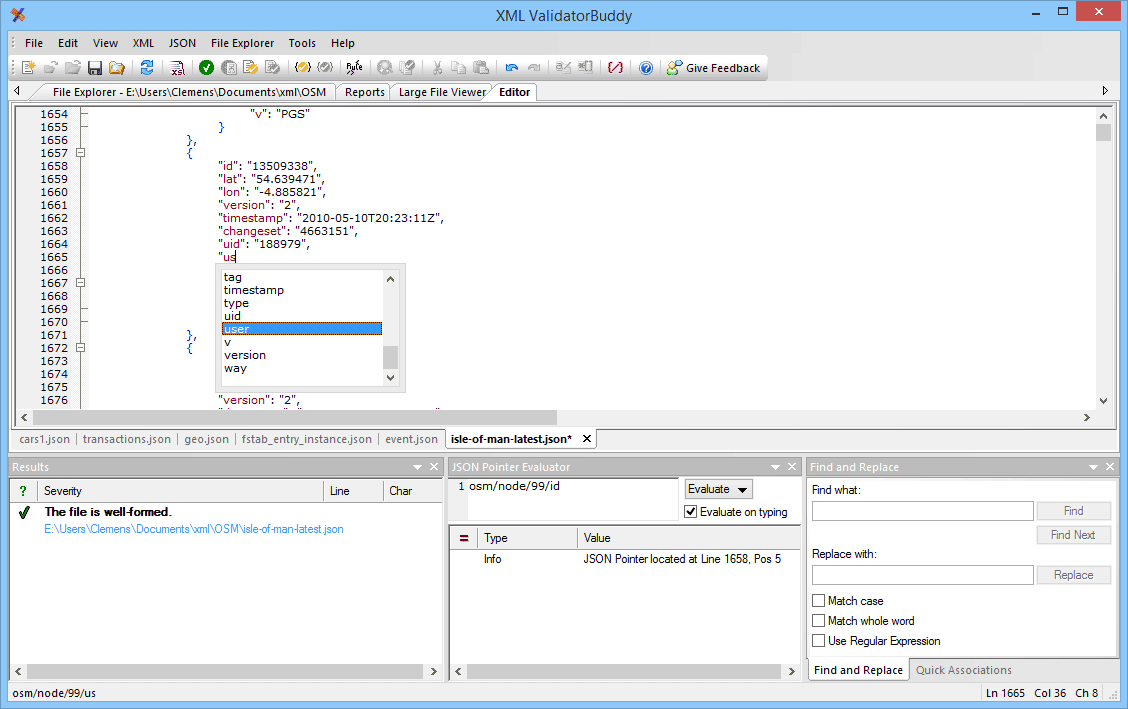The height and width of the screenshot is (709, 1128).
Task: Collapse the fold marker at line 1657
Action: [x=81, y=152]
